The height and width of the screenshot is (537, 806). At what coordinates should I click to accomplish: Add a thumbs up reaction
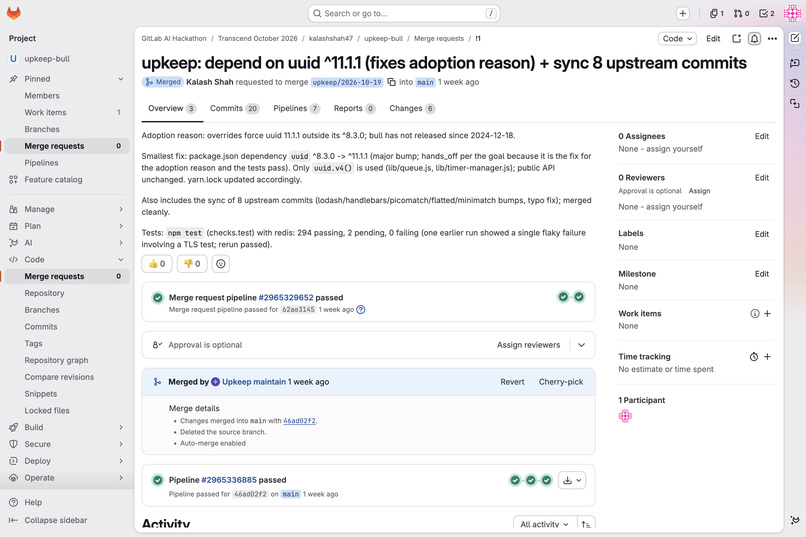tap(157, 264)
